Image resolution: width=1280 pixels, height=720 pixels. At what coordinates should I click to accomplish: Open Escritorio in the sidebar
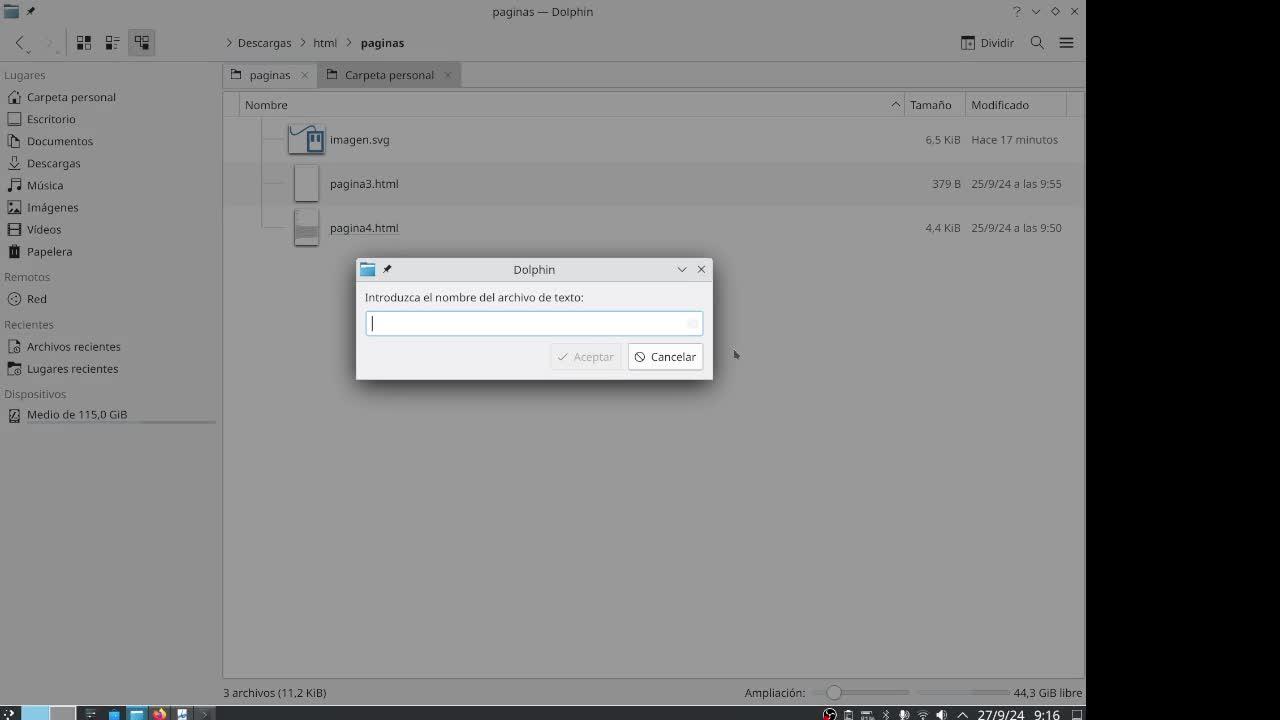[x=51, y=119]
